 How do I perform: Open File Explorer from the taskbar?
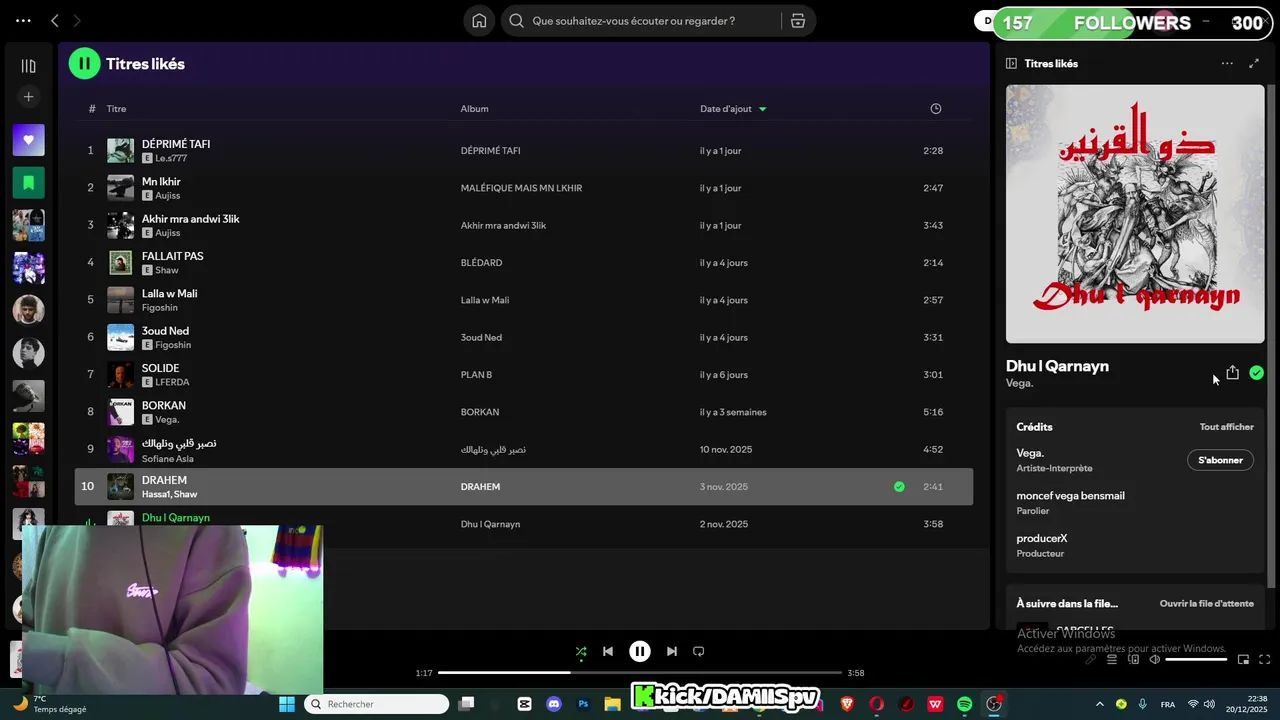click(x=612, y=704)
